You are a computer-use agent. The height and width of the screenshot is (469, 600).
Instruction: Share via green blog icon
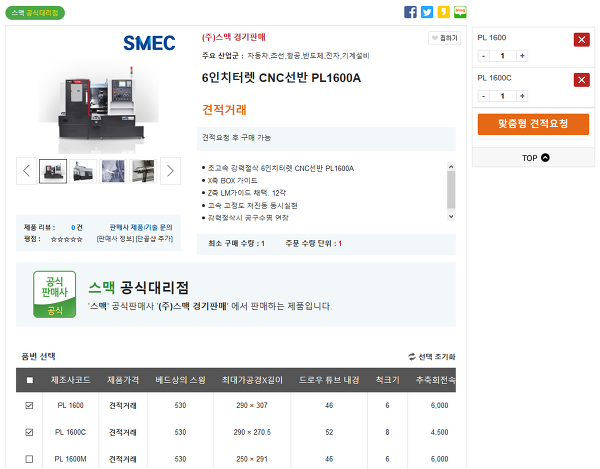pyautogui.click(x=460, y=12)
